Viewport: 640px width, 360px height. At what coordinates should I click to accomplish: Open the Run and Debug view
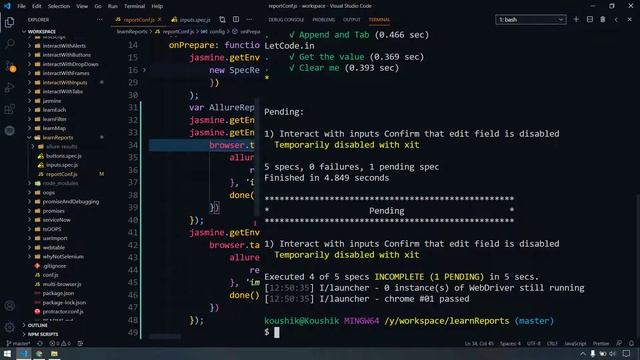click(9, 87)
